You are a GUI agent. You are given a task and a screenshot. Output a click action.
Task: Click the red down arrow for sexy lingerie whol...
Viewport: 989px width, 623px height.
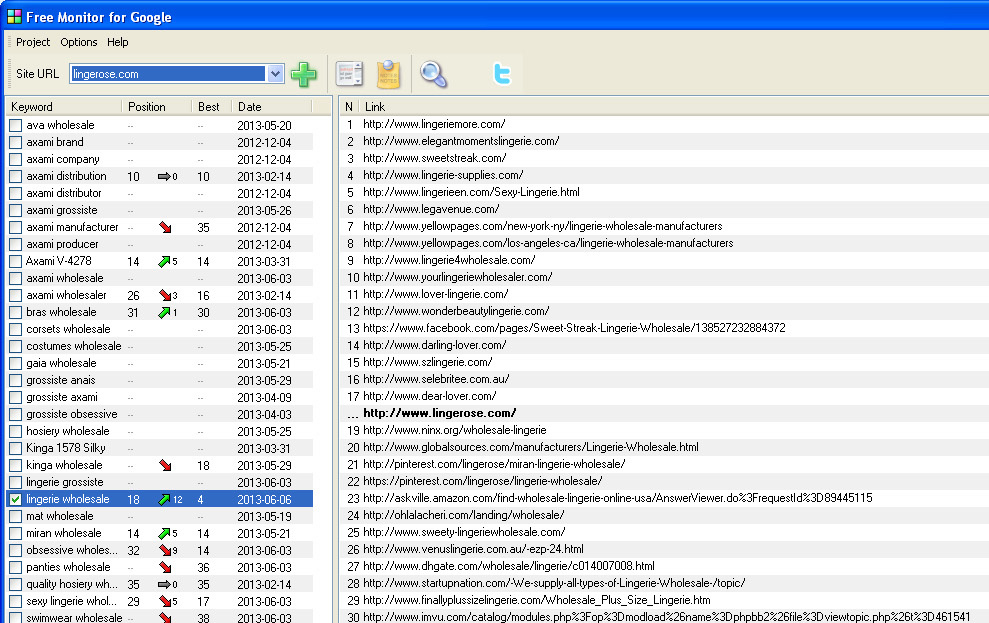(165, 602)
